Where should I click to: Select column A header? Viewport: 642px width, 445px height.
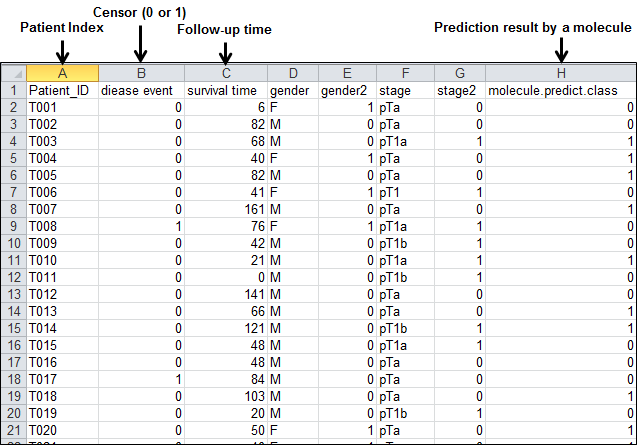tap(62, 73)
